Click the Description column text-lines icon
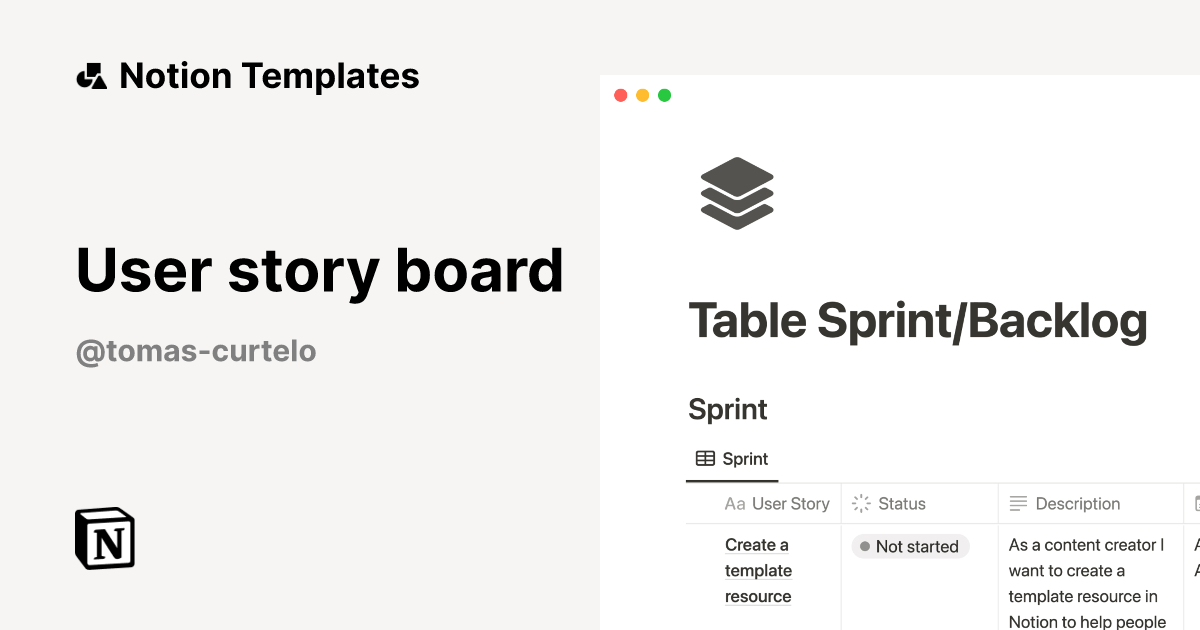The width and height of the screenshot is (1200, 630). coord(1018,504)
